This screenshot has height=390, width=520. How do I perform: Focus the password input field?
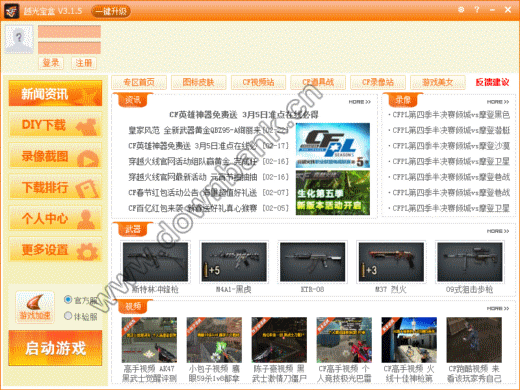[69, 48]
